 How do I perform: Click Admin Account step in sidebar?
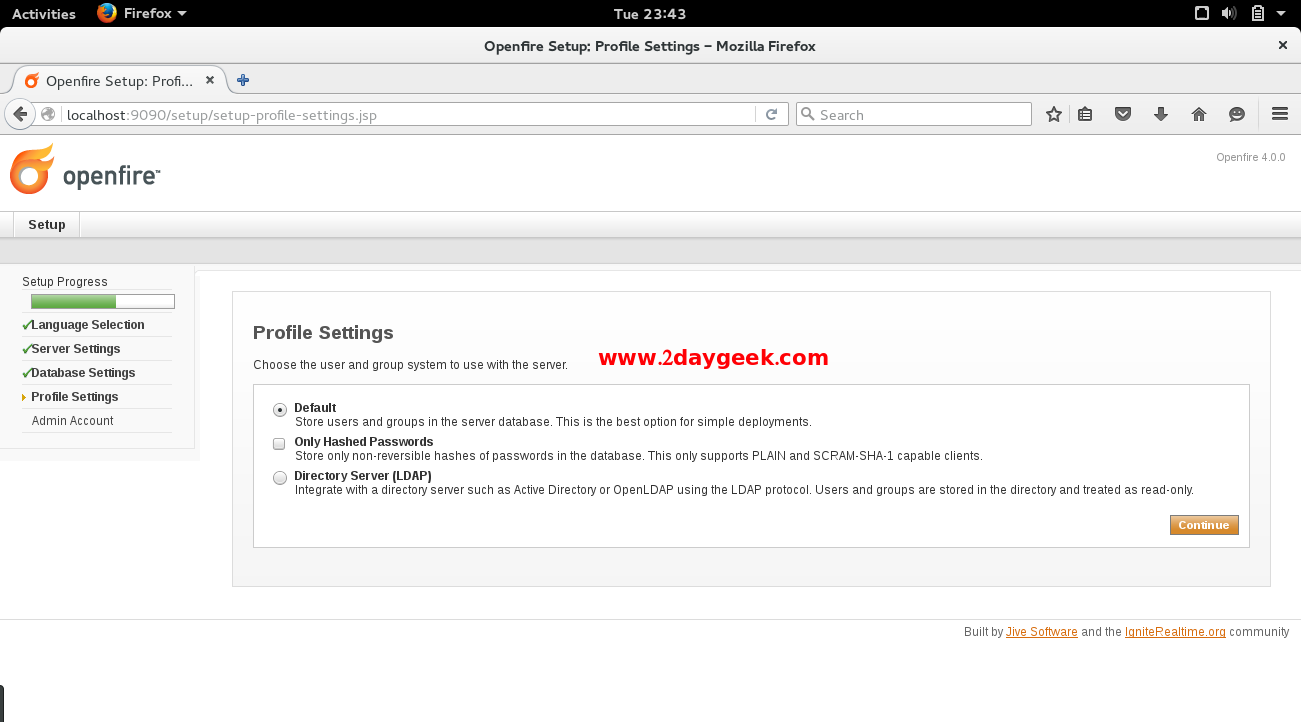click(x=73, y=421)
